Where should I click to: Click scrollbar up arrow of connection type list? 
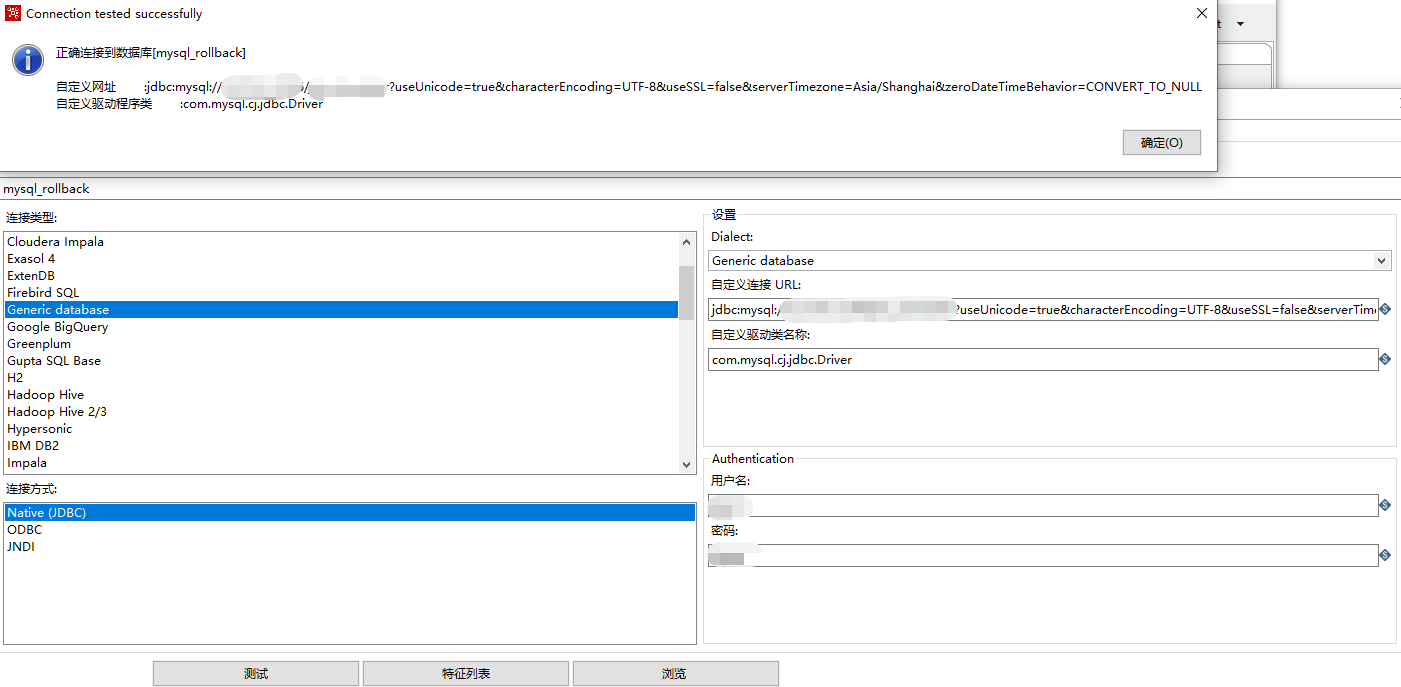[x=686, y=240]
